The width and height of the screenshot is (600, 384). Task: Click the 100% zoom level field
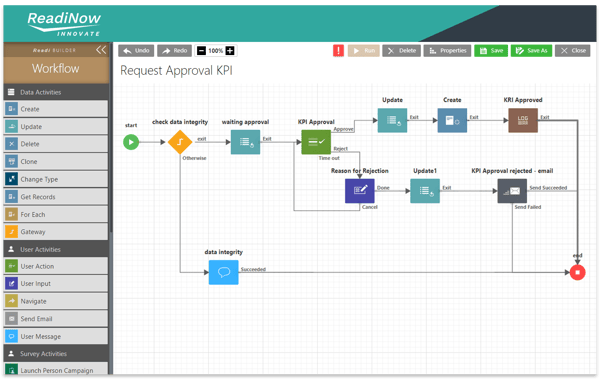point(216,50)
